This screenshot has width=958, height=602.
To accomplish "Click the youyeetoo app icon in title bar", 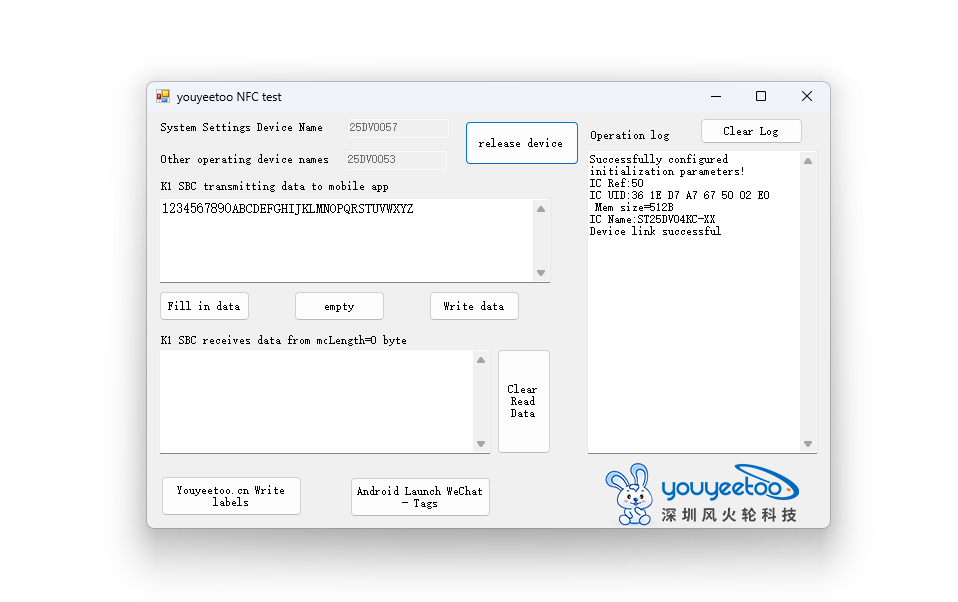I will [163, 97].
